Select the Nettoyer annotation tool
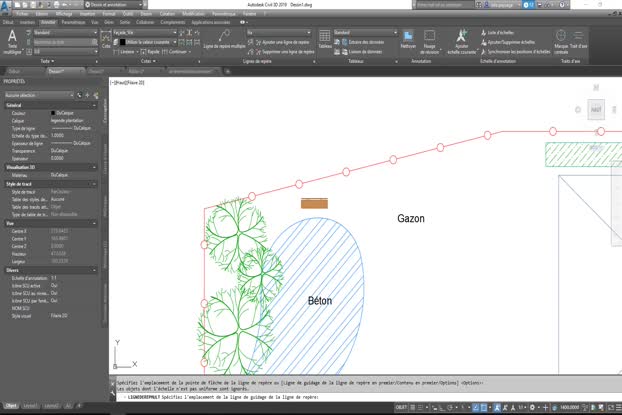The height and width of the screenshot is (415, 622). point(408,39)
